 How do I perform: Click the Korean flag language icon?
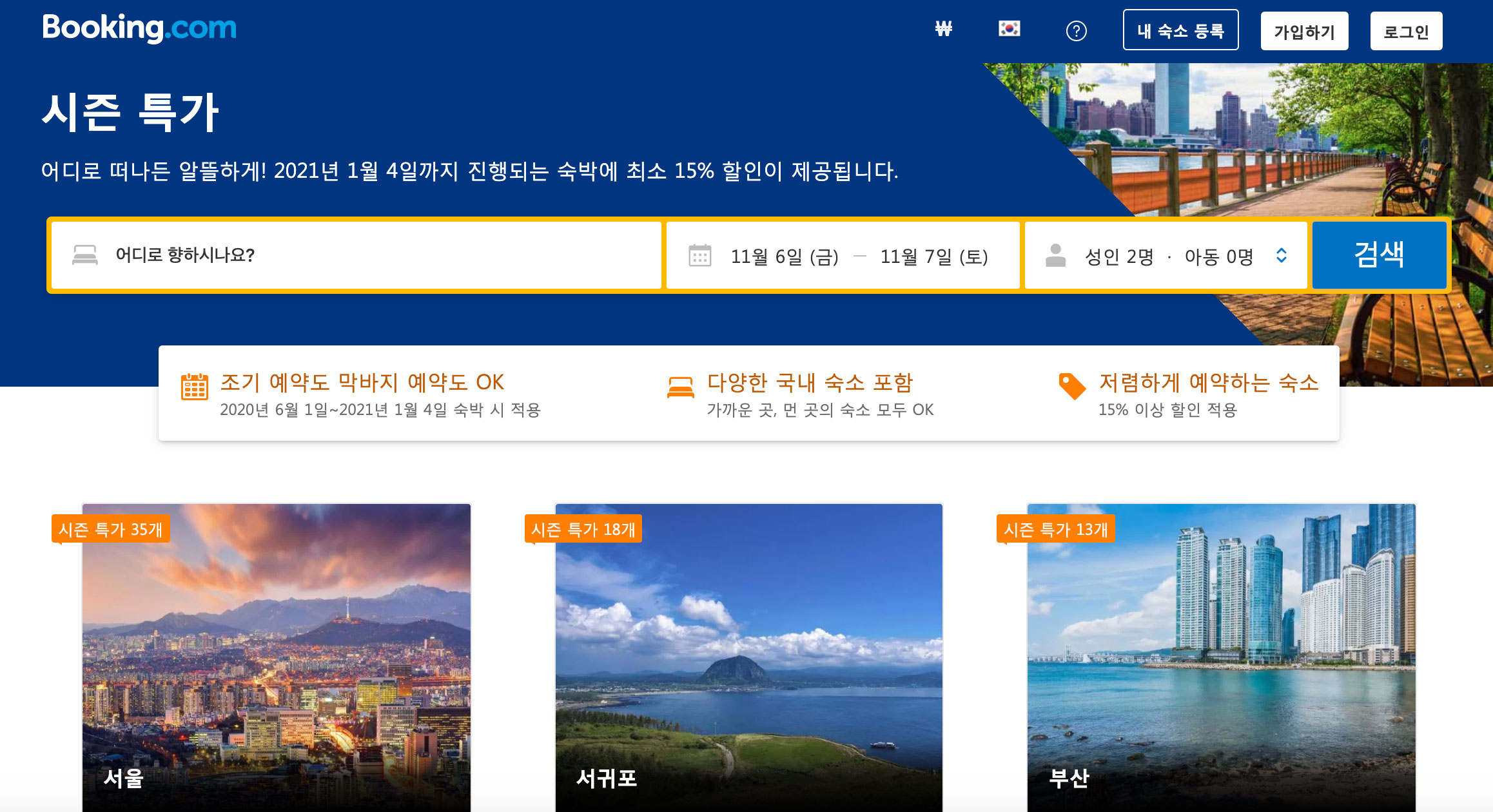(1009, 29)
